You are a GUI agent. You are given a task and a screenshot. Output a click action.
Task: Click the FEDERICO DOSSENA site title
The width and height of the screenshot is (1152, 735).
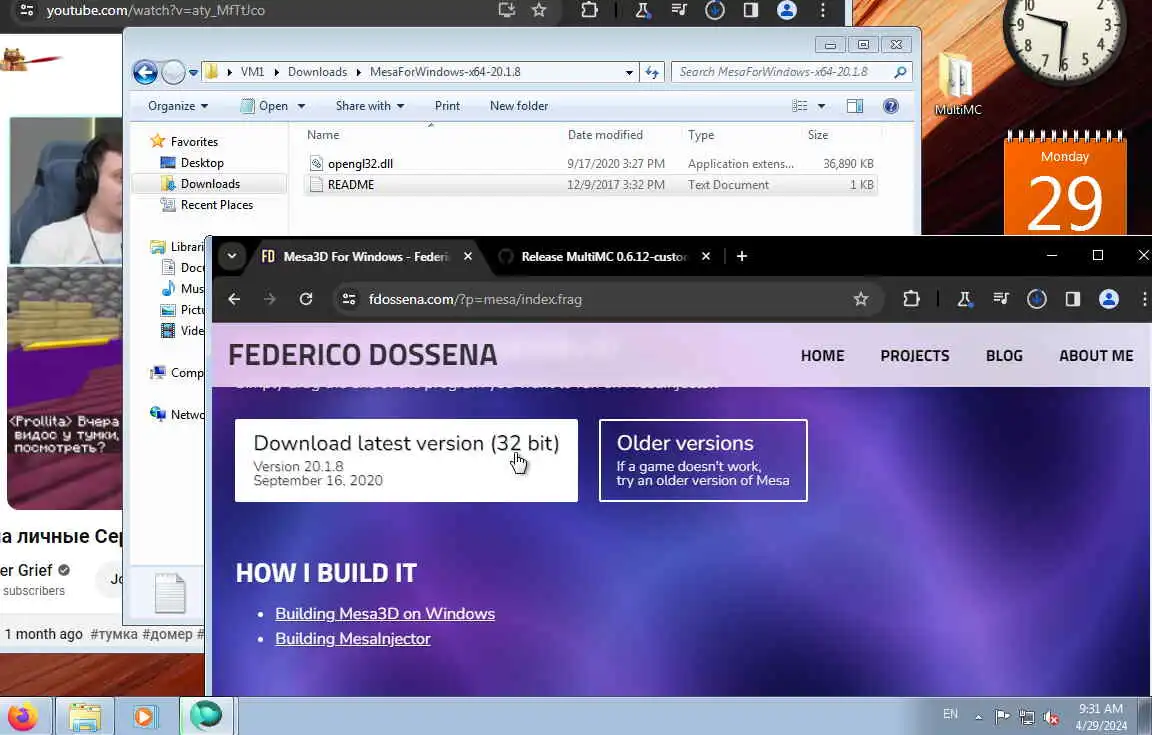[x=363, y=355]
